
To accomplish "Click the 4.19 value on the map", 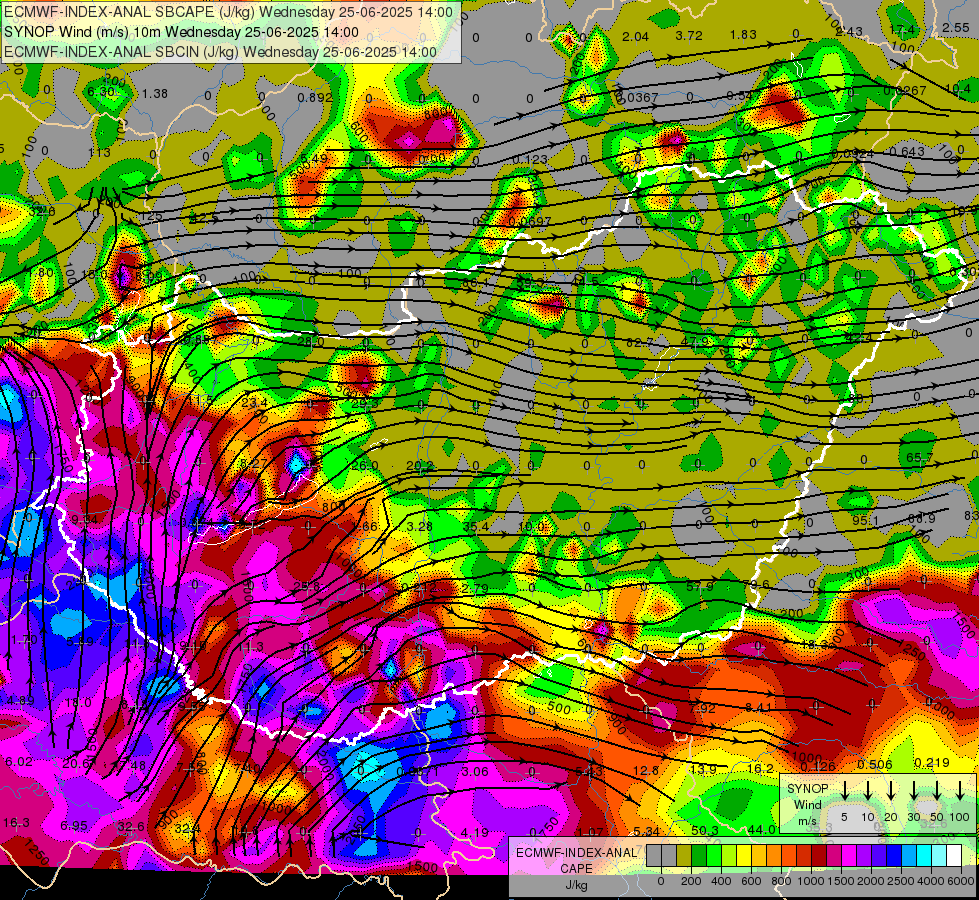I will pos(475,833).
